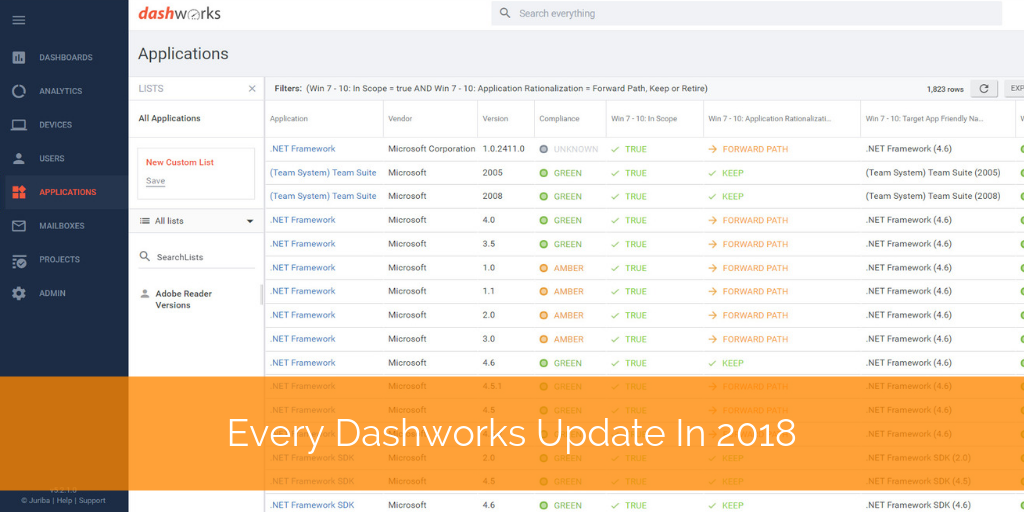Open the hamburger menu icon
Screen dimensions: 1024x512
tap(19, 20)
